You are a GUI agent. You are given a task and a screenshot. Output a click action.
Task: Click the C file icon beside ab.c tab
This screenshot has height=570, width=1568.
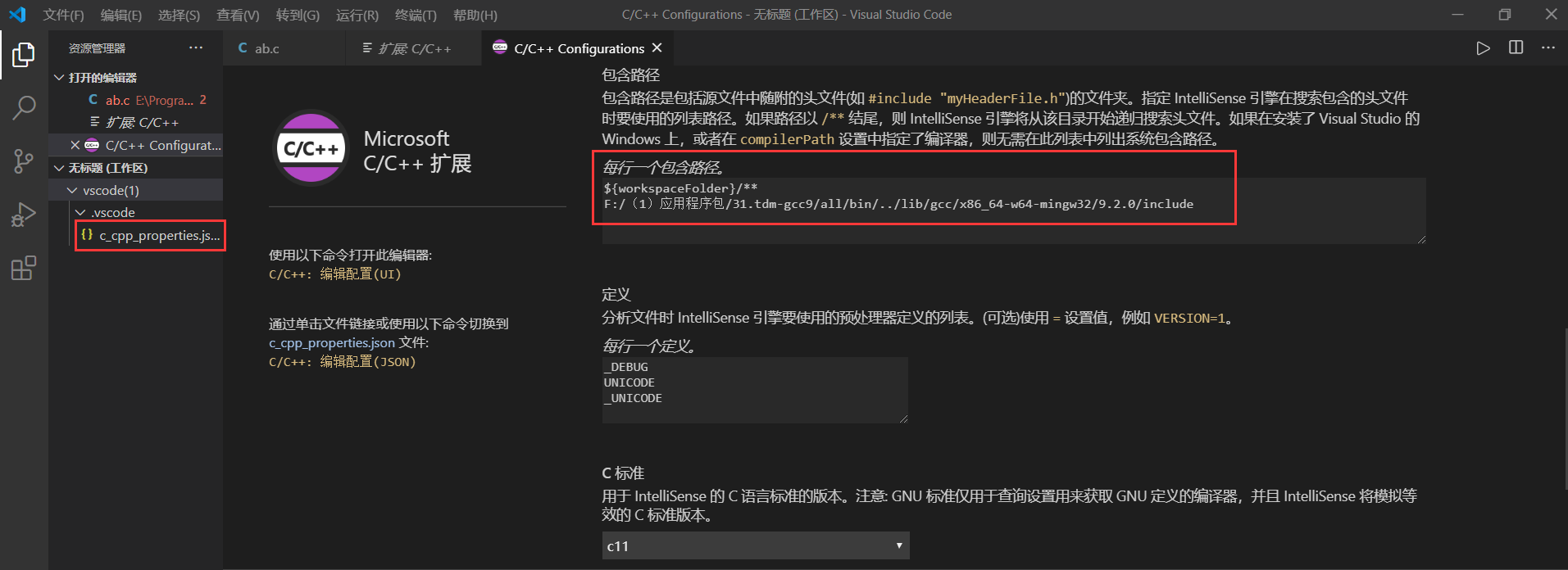(243, 48)
